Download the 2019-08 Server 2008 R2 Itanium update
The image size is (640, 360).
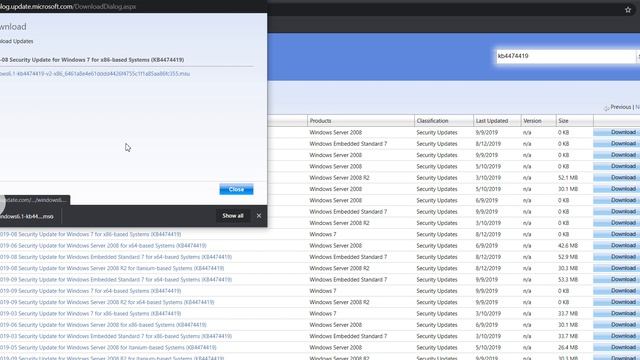pyautogui.click(x=616, y=268)
